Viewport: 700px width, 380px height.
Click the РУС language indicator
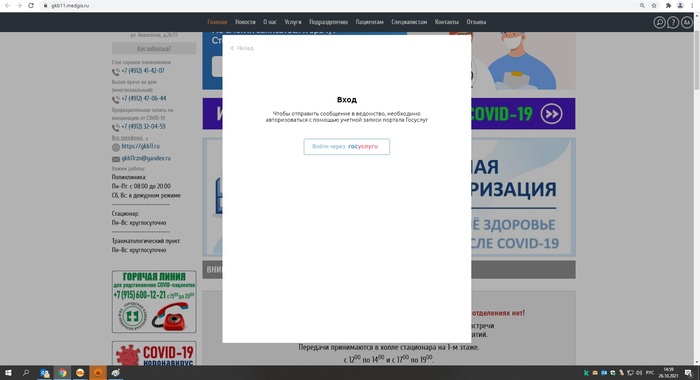650,373
